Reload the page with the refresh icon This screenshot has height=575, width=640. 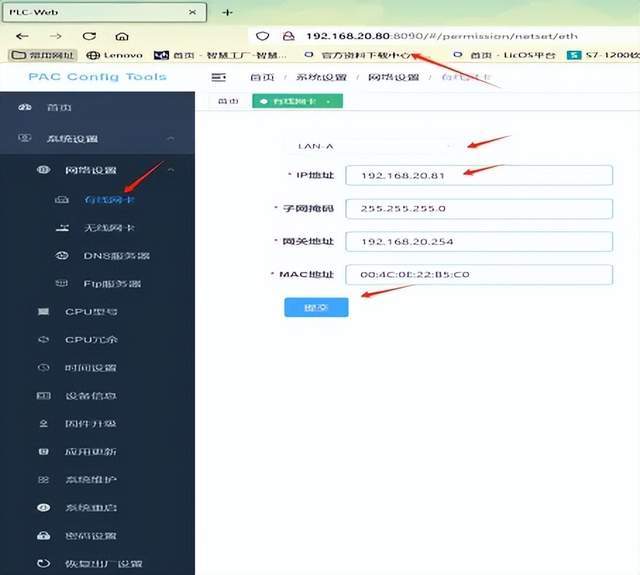[89, 36]
